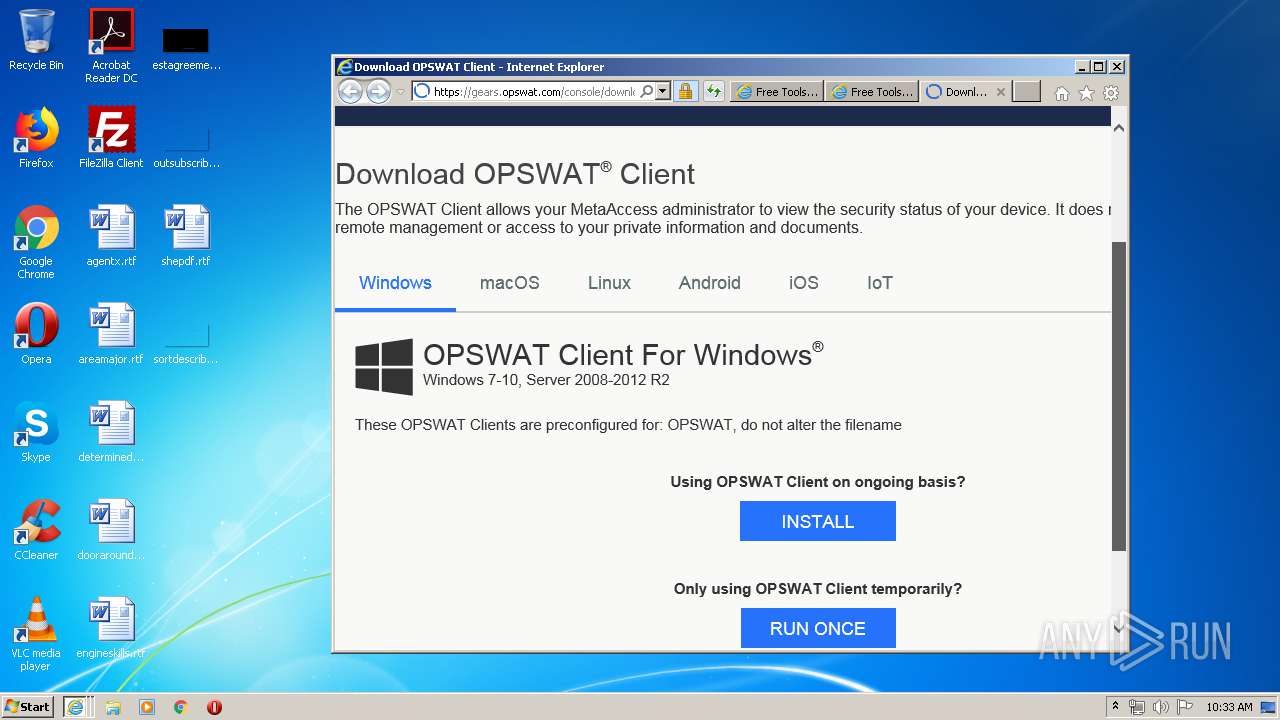Expand the address bar dropdown arrow
1280x720 pixels.
click(x=662, y=92)
